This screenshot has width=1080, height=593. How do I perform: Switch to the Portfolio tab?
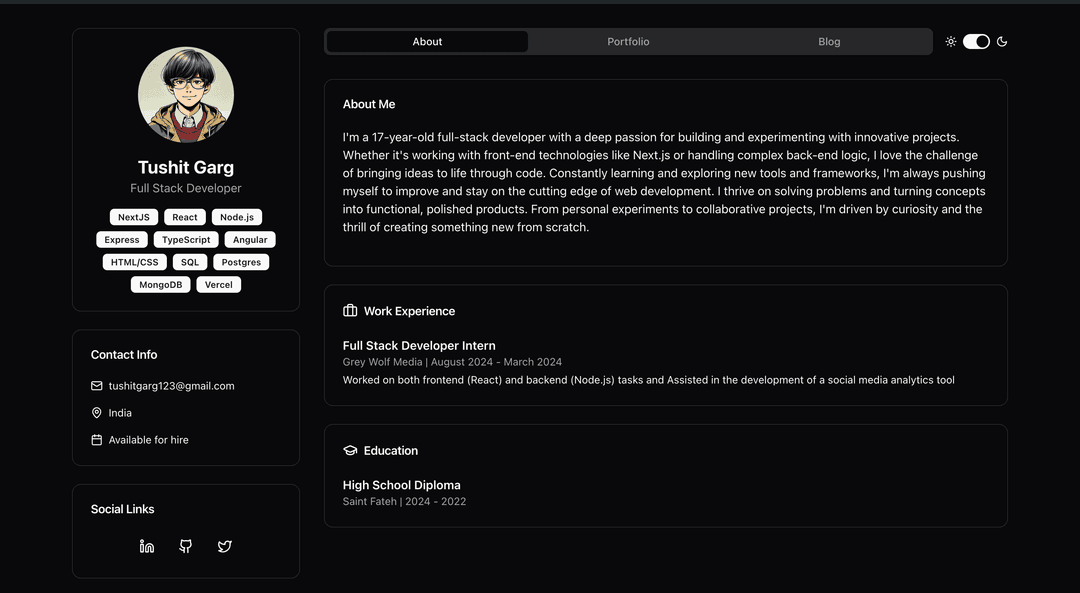(x=628, y=42)
